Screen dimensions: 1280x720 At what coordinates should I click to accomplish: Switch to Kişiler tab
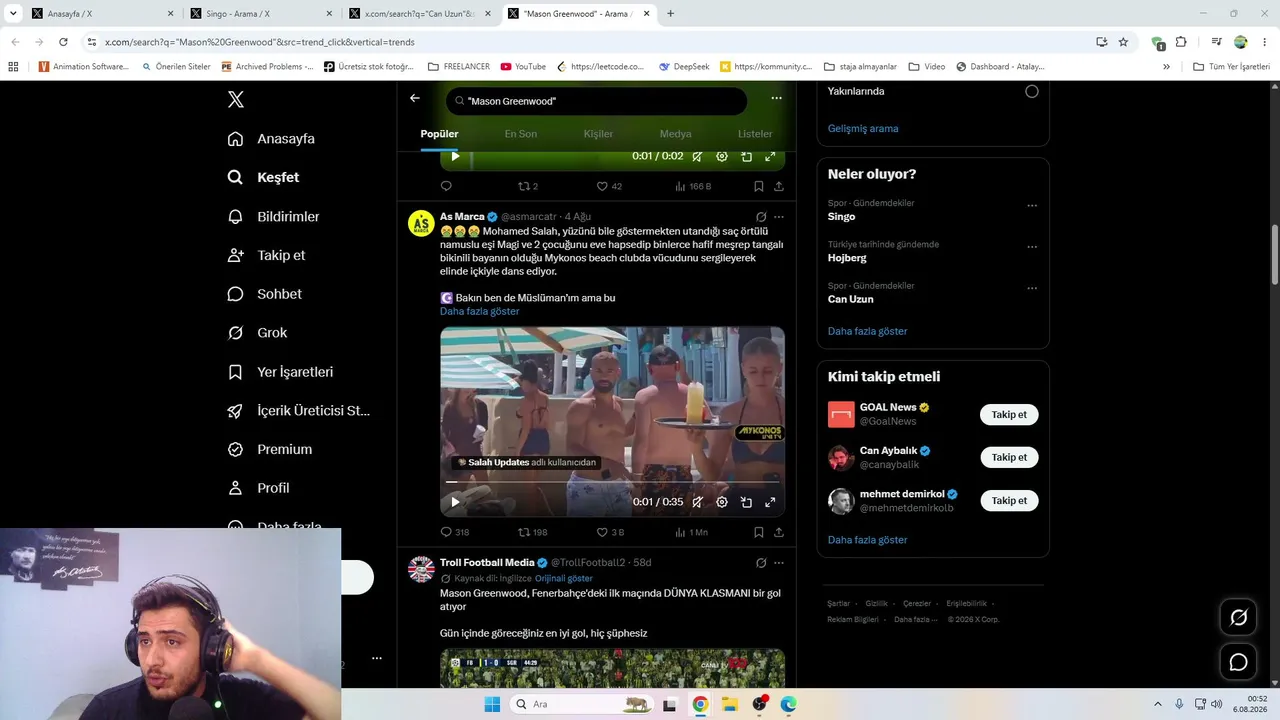[x=598, y=134]
